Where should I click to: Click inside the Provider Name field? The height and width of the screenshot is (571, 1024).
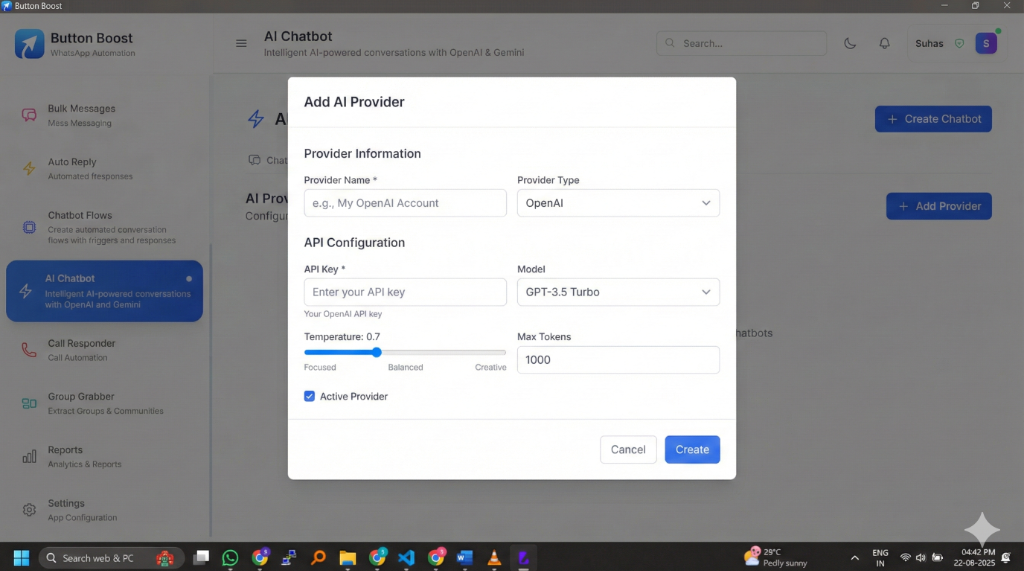click(x=405, y=203)
